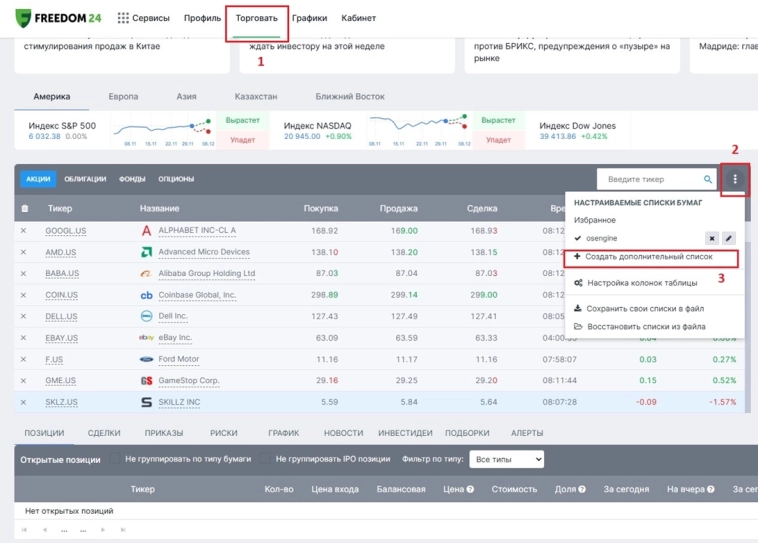This screenshot has height=543, width=758.
Task: Click the ticker search magnifier icon
Action: click(708, 179)
